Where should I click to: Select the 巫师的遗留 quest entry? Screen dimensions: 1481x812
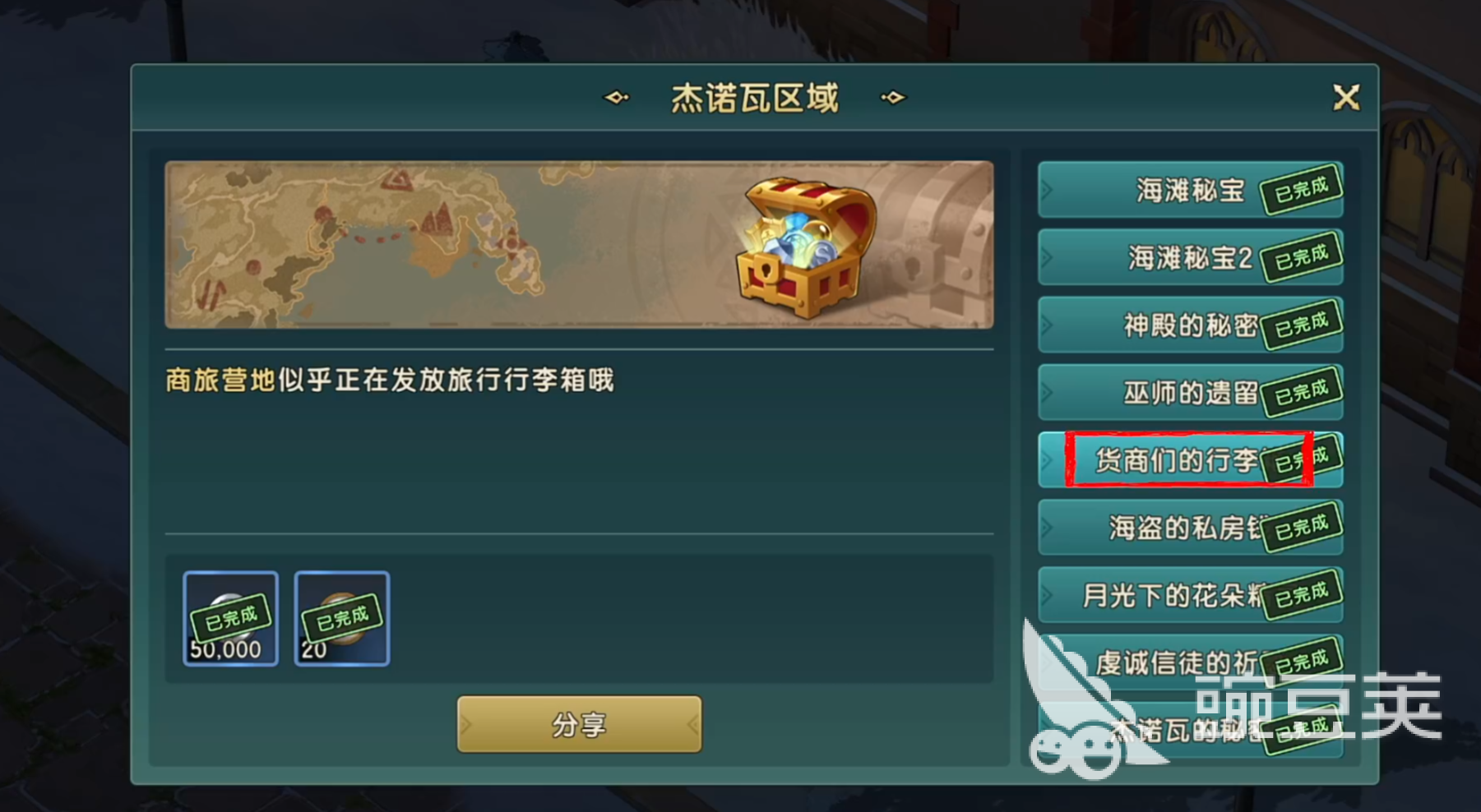[1191, 392]
